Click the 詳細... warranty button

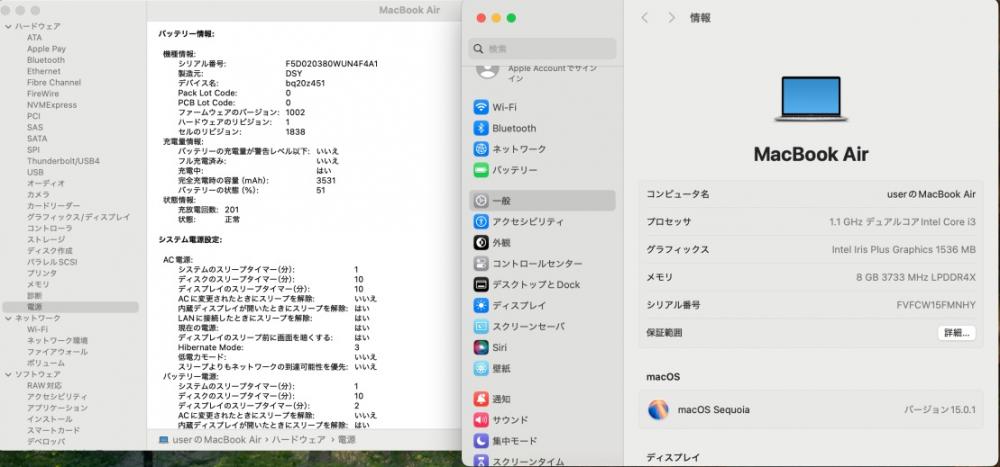click(x=956, y=333)
